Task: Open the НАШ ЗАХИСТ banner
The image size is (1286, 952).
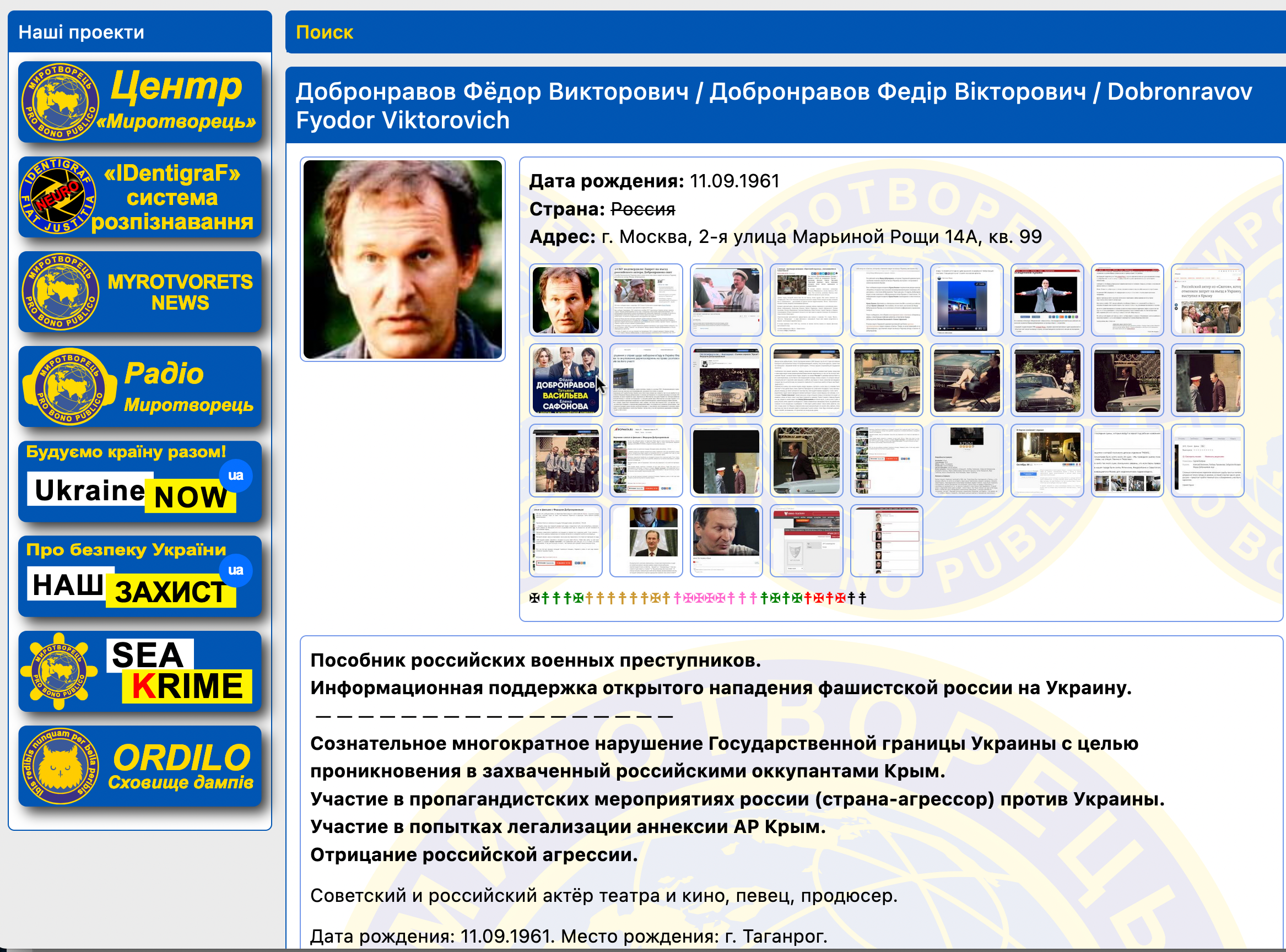Action: 140,576
